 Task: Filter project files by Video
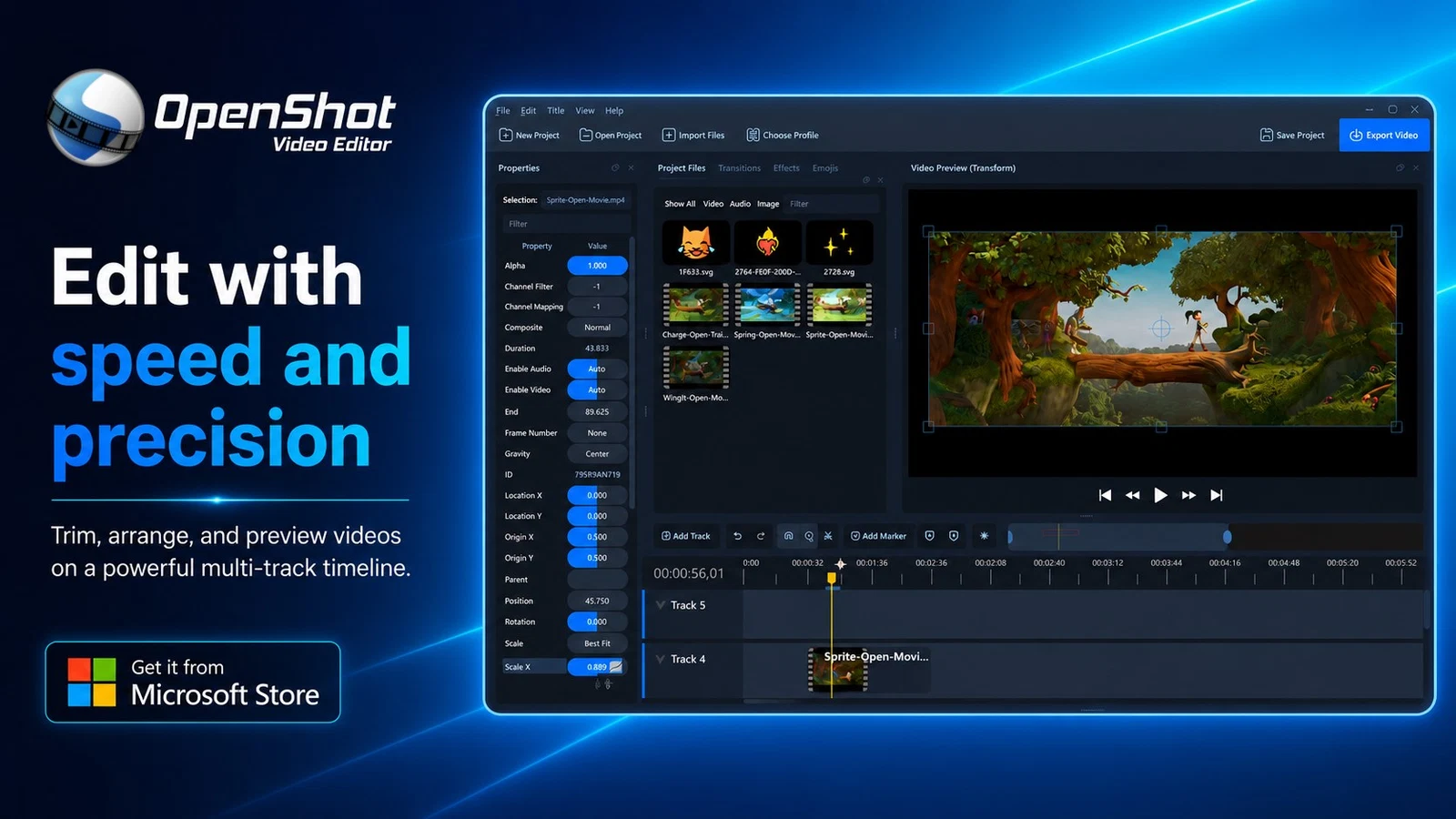click(713, 204)
